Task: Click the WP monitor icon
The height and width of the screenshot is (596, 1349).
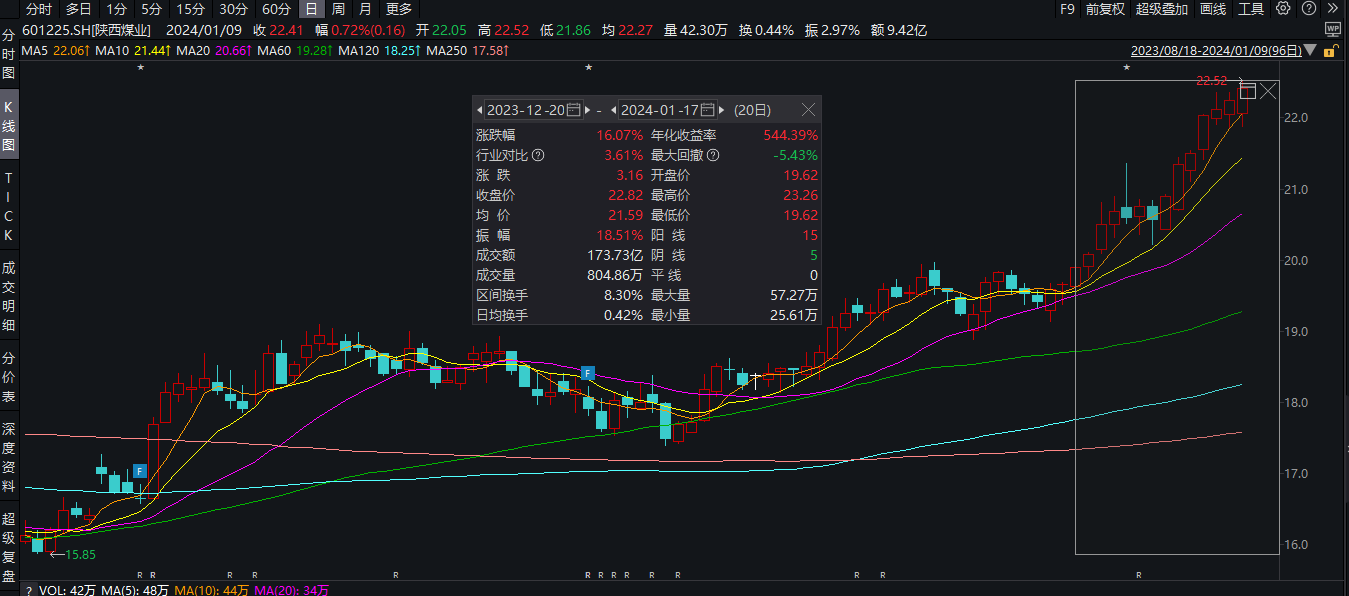Action: pos(1332,29)
